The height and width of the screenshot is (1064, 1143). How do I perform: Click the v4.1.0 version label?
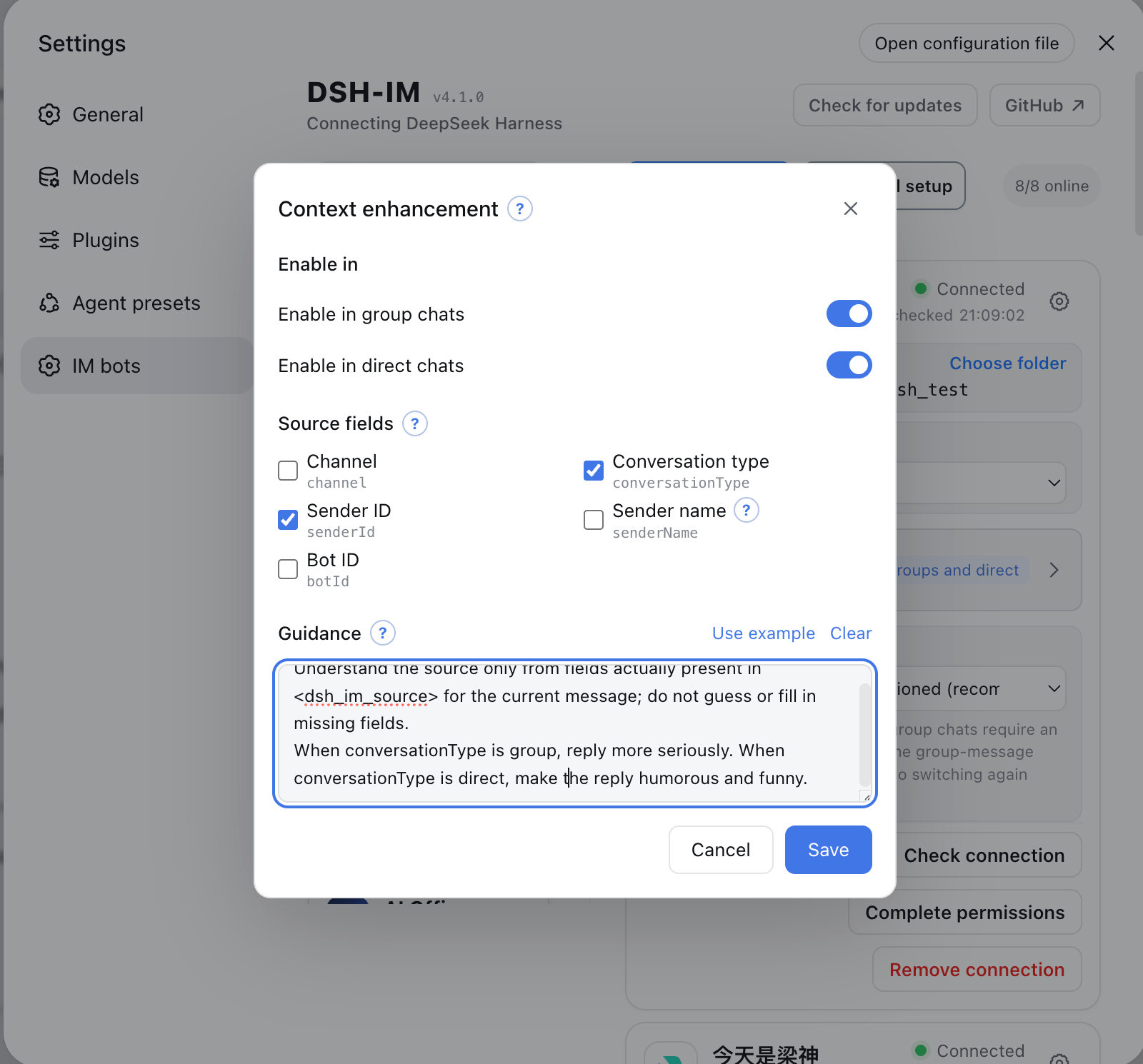click(459, 97)
